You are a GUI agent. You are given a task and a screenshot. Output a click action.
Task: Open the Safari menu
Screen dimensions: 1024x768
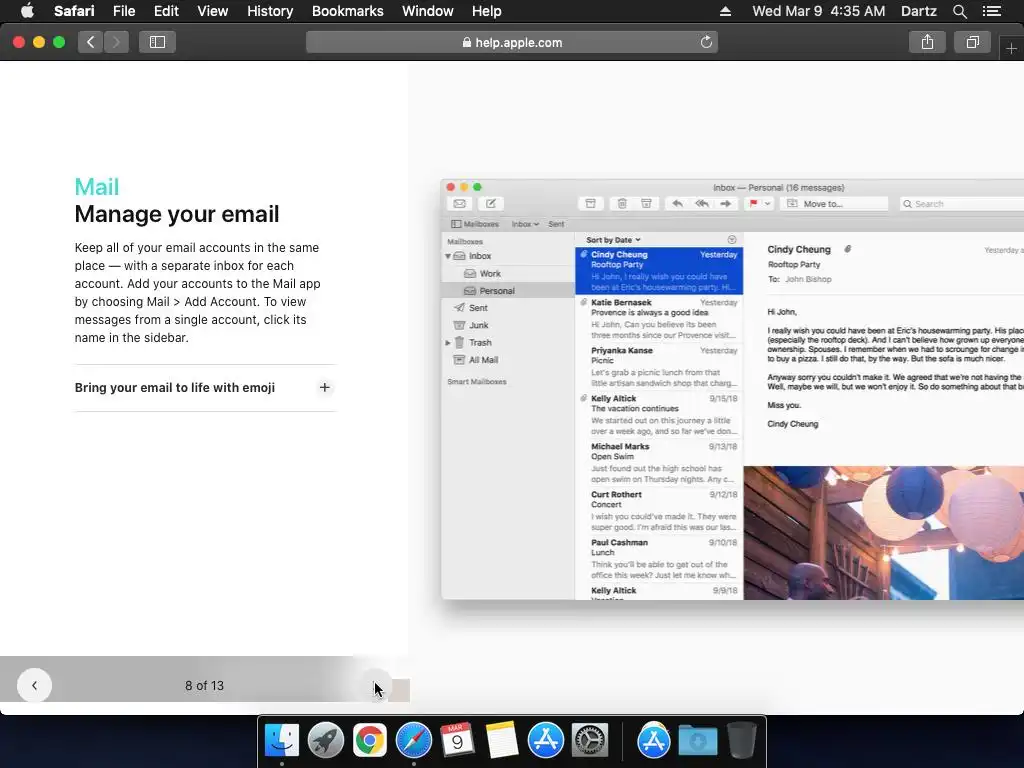point(74,11)
